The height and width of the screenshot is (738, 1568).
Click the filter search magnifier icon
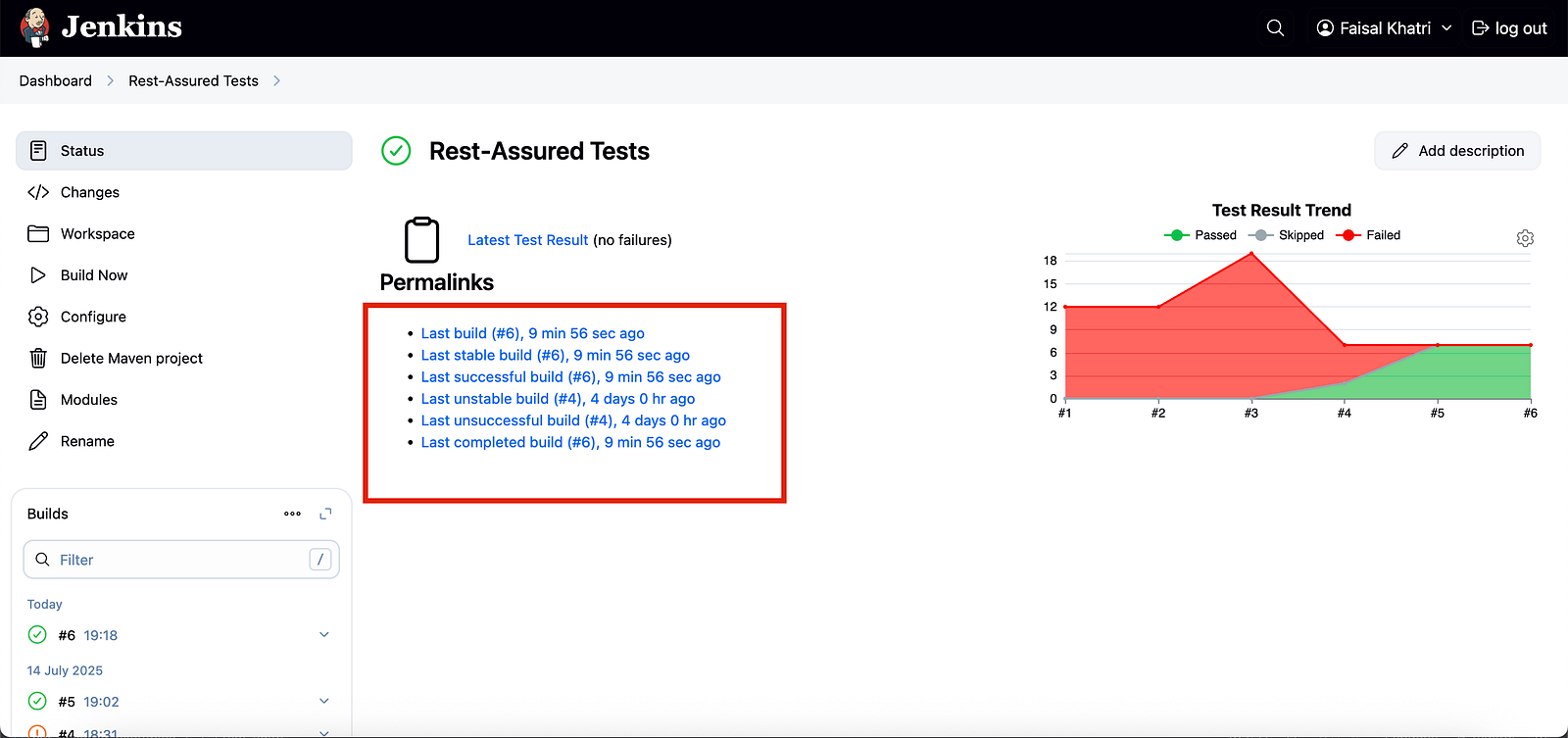click(42, 560)
